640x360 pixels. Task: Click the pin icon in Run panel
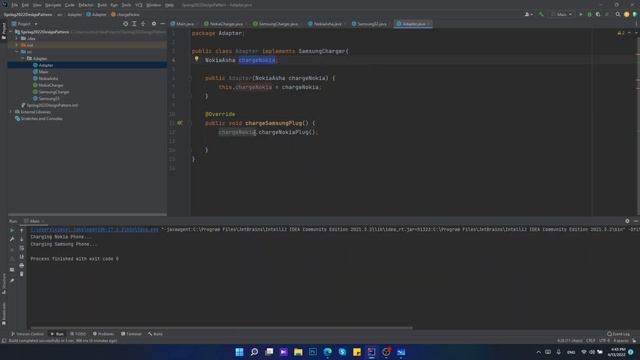point(12,281)
